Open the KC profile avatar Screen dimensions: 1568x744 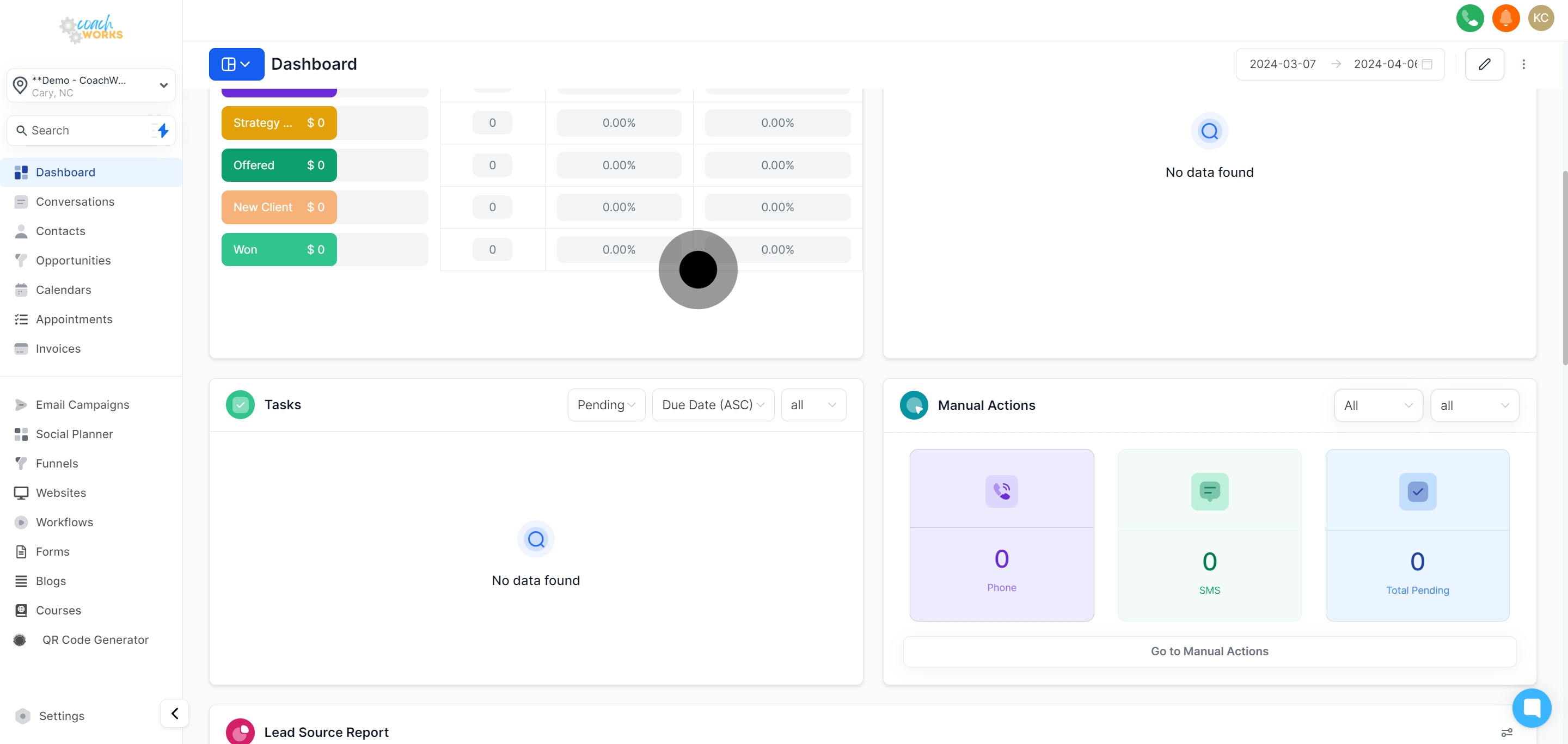click(1541, 19)
